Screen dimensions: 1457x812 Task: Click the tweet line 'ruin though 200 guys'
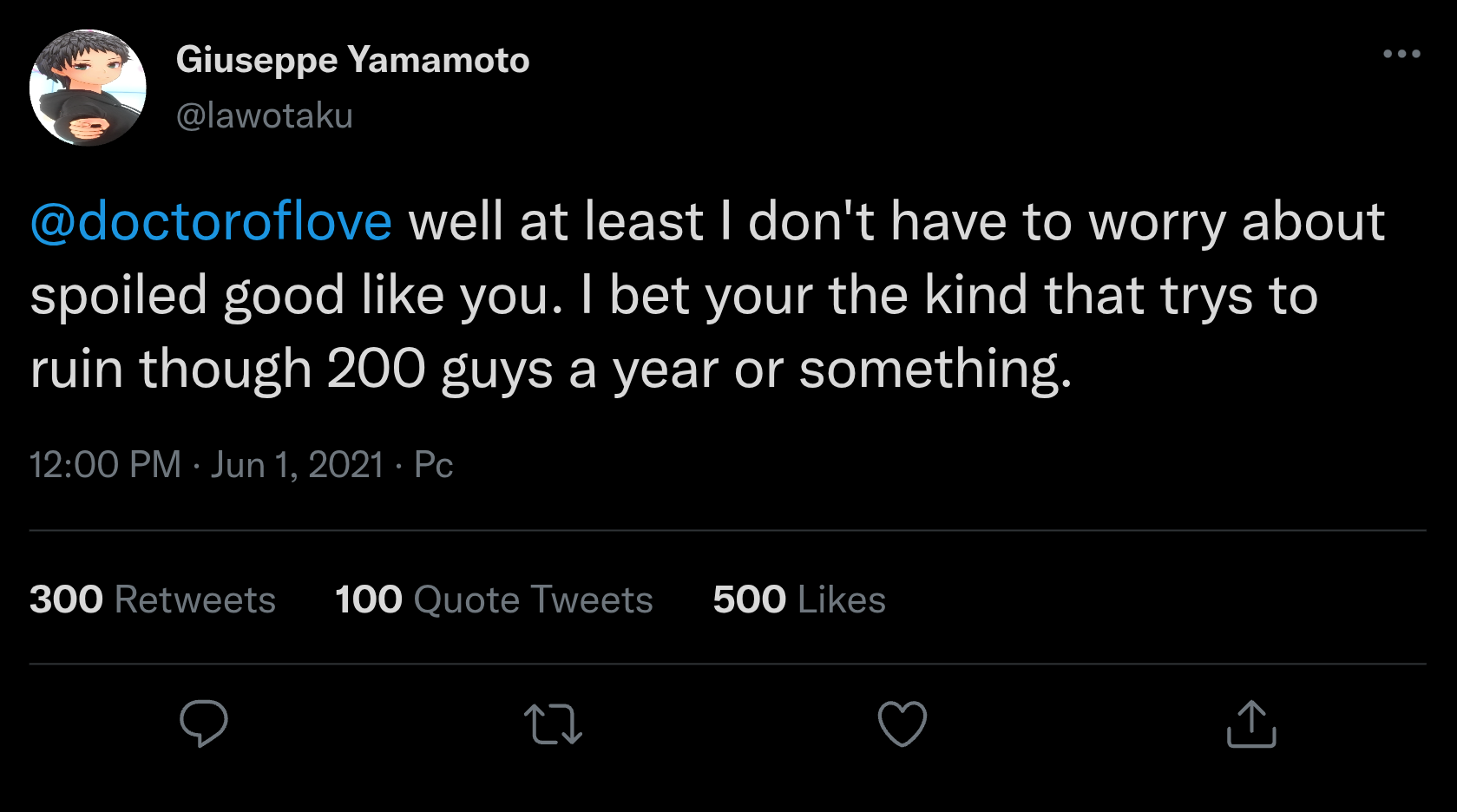tap(551, 369)
